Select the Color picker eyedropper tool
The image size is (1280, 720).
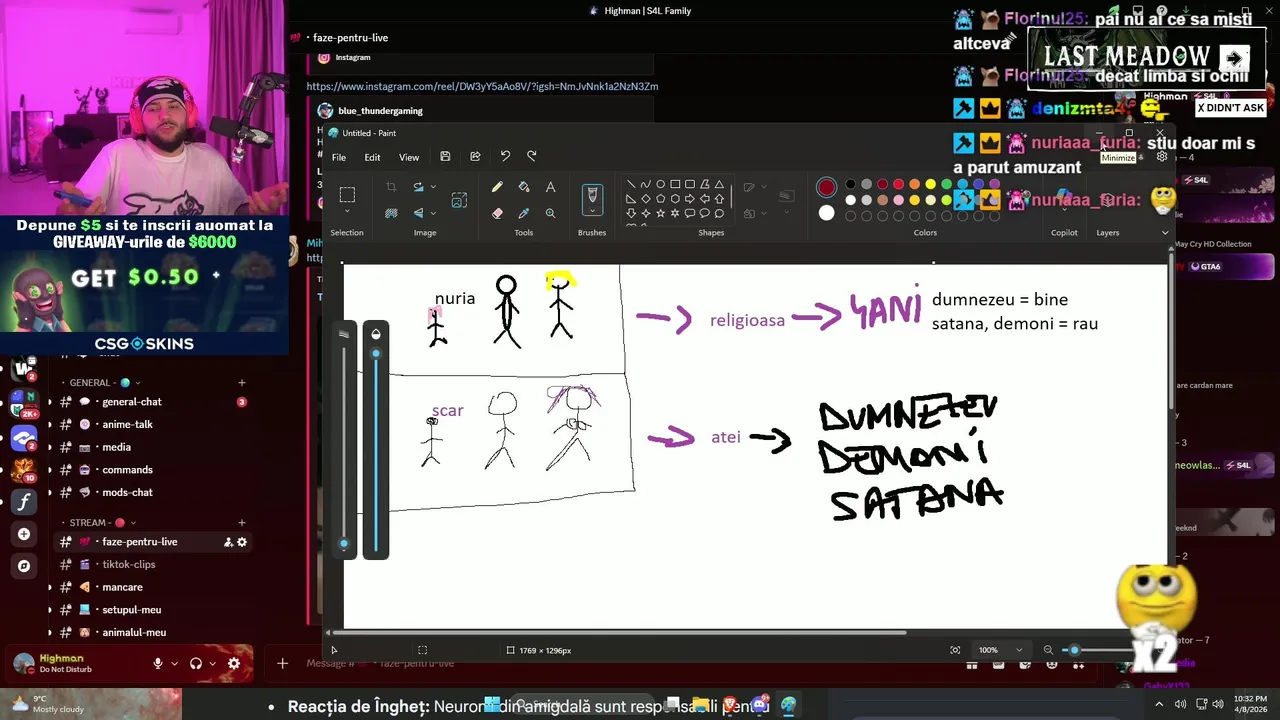coord(523,213)
